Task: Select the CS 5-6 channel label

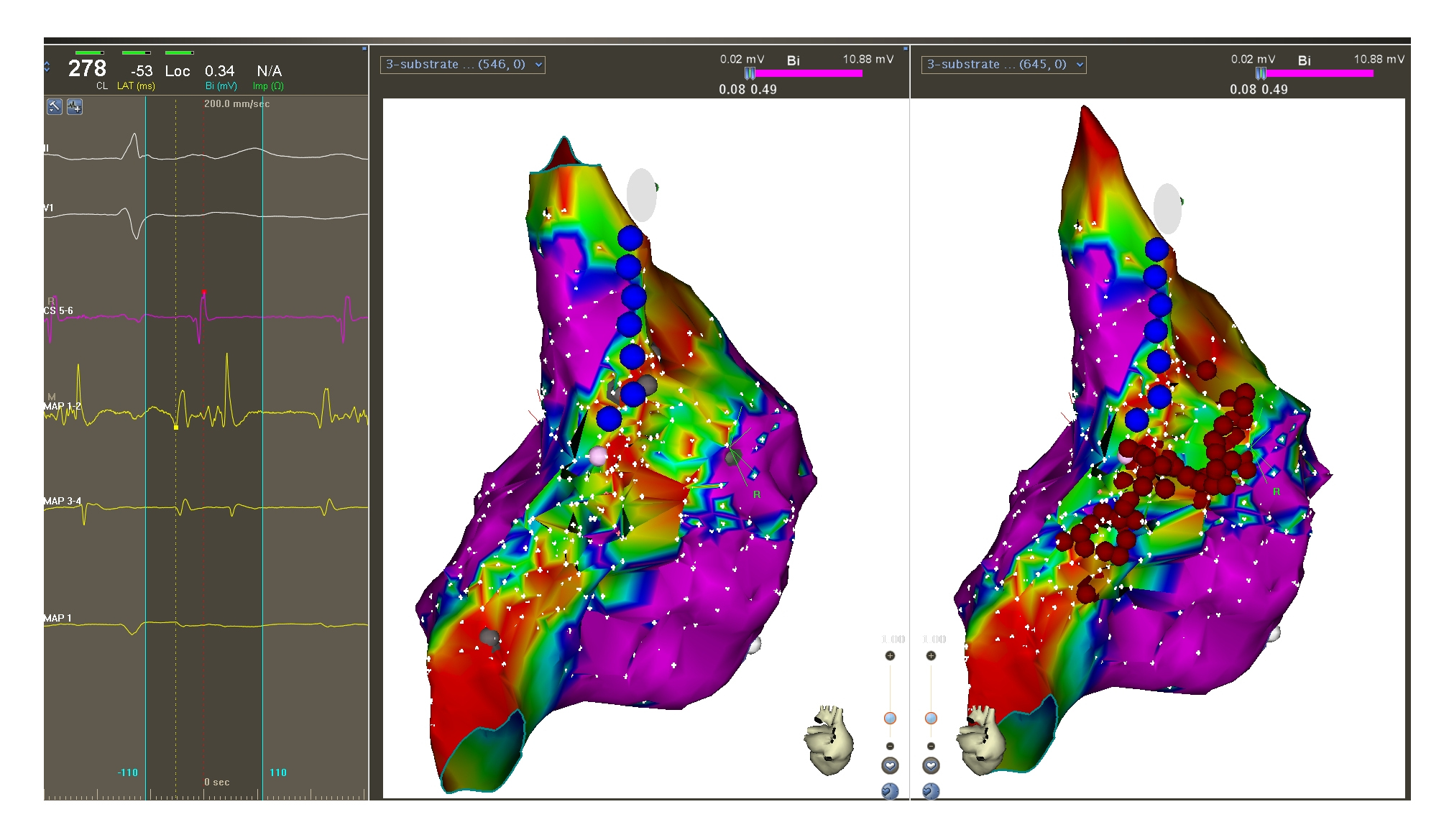Action: point(58,310)
